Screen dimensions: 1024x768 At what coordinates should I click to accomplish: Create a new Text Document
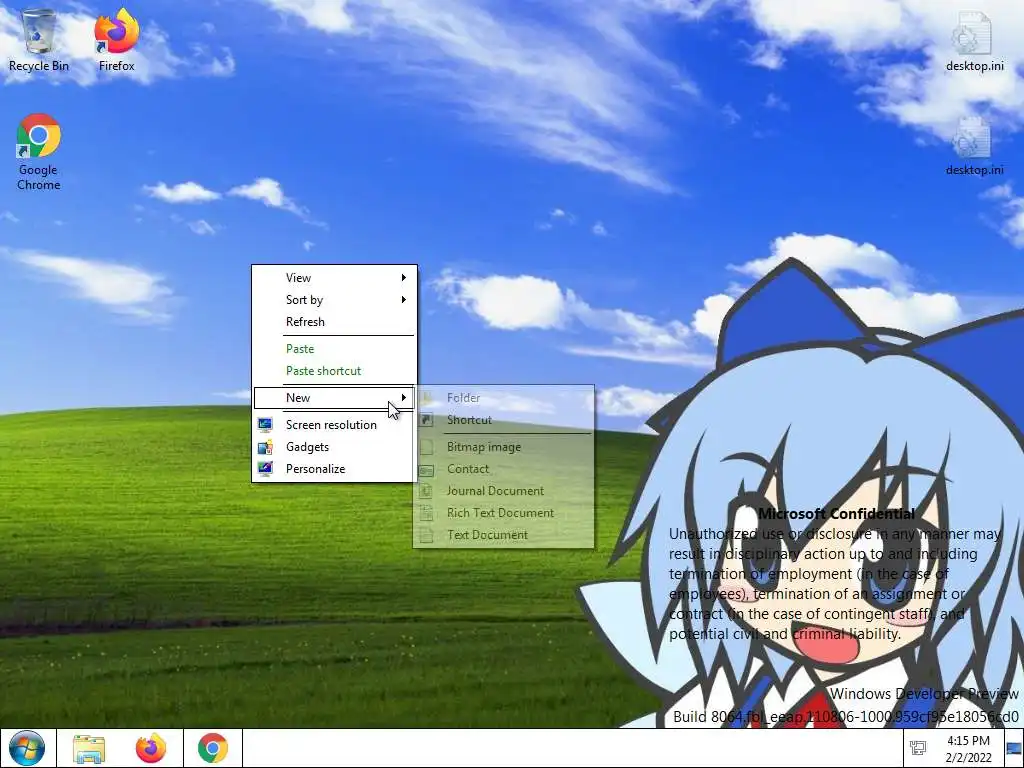504,534
